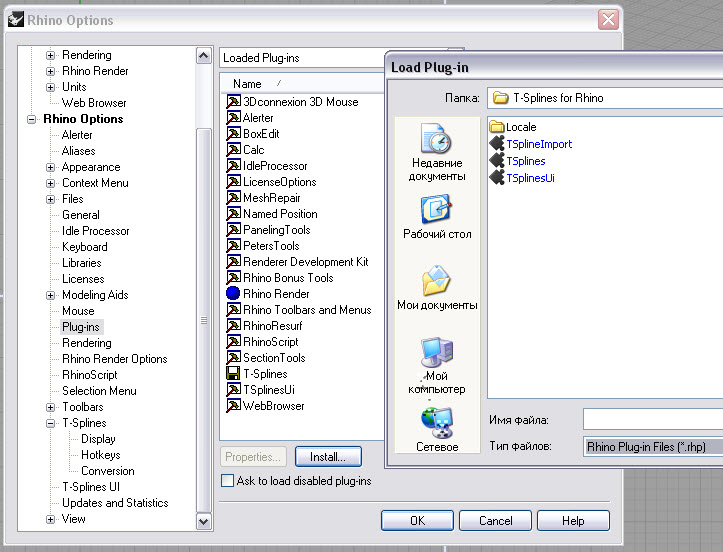
Task: Expand the Modeling Aids tree node
Action: pyautogui.click(x=50, y=295)
